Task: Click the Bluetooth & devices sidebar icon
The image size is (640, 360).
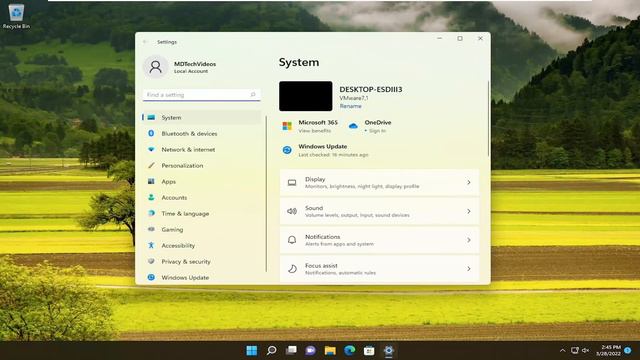Action: click(151, 133)
